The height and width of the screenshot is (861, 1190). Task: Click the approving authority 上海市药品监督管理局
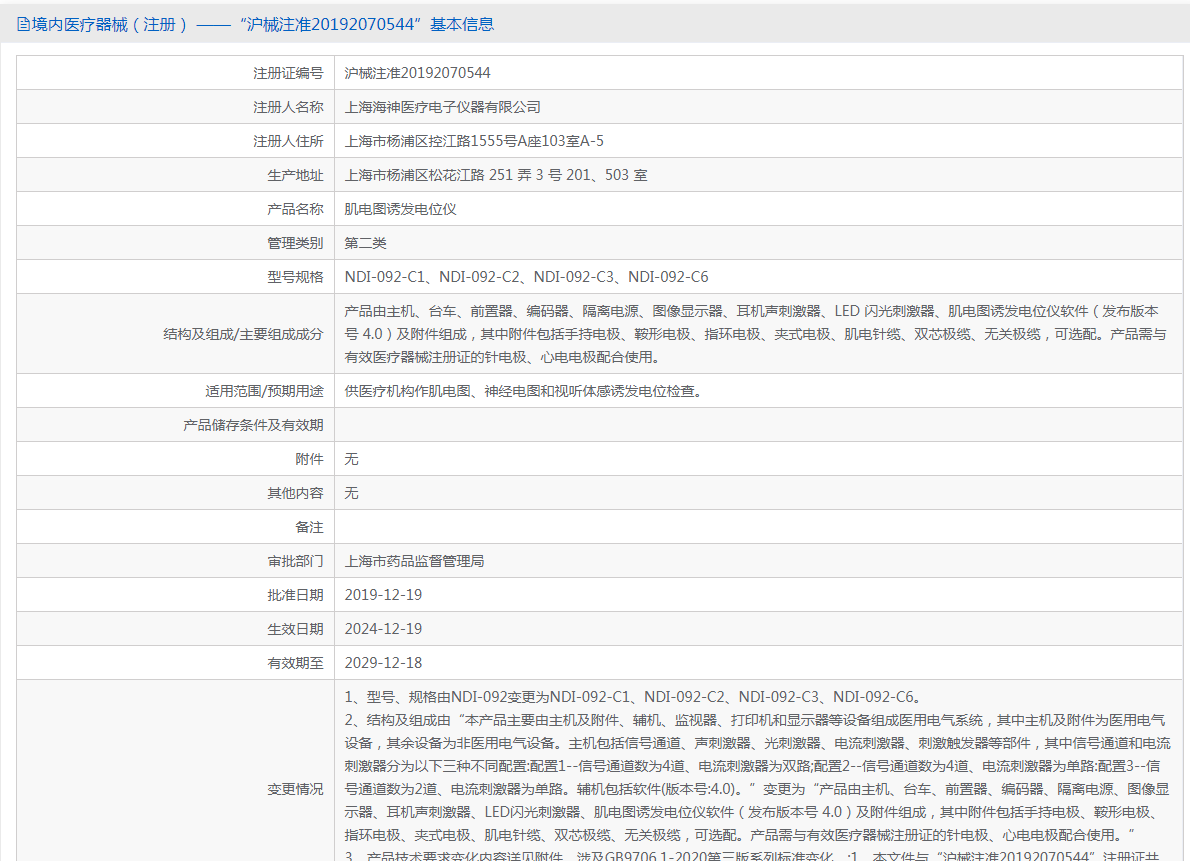[x=414, y=561]
